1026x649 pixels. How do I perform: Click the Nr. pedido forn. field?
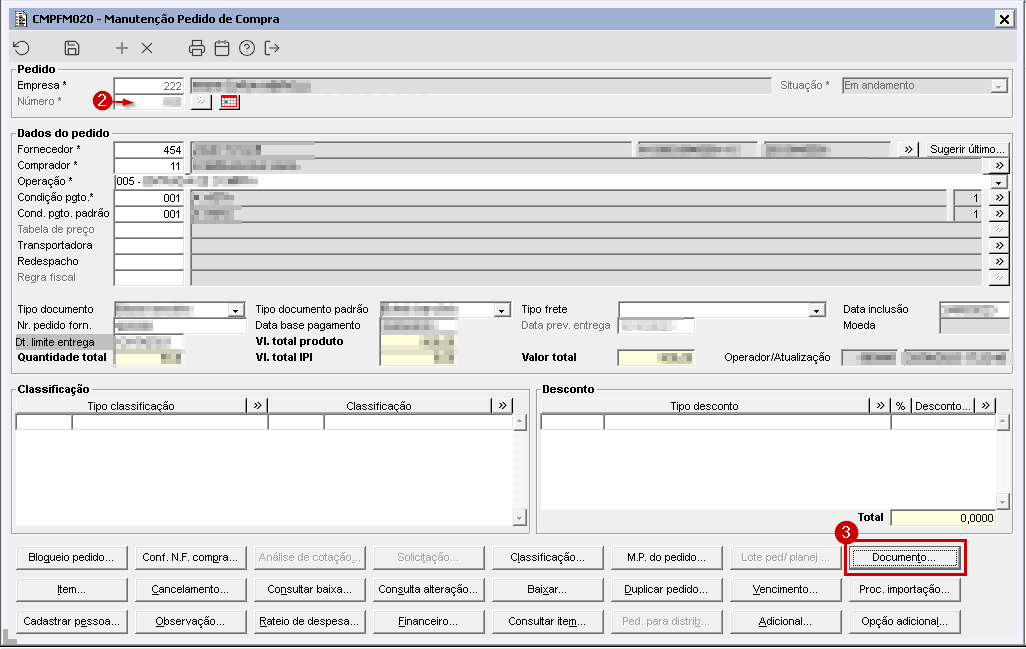tap(180, 326)
